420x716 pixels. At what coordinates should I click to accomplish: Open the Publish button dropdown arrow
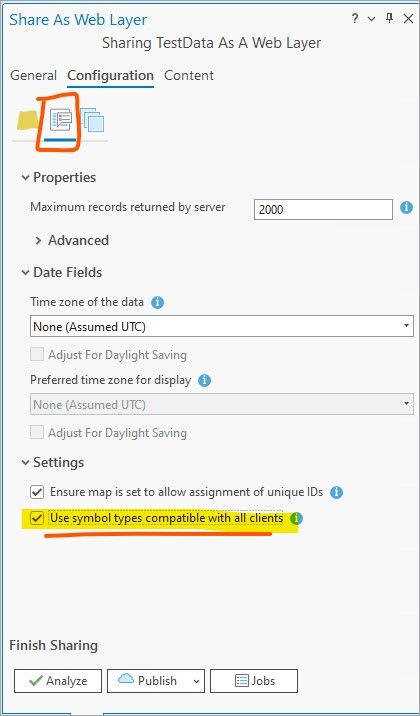pyautogui.click(x=196, y=681)
